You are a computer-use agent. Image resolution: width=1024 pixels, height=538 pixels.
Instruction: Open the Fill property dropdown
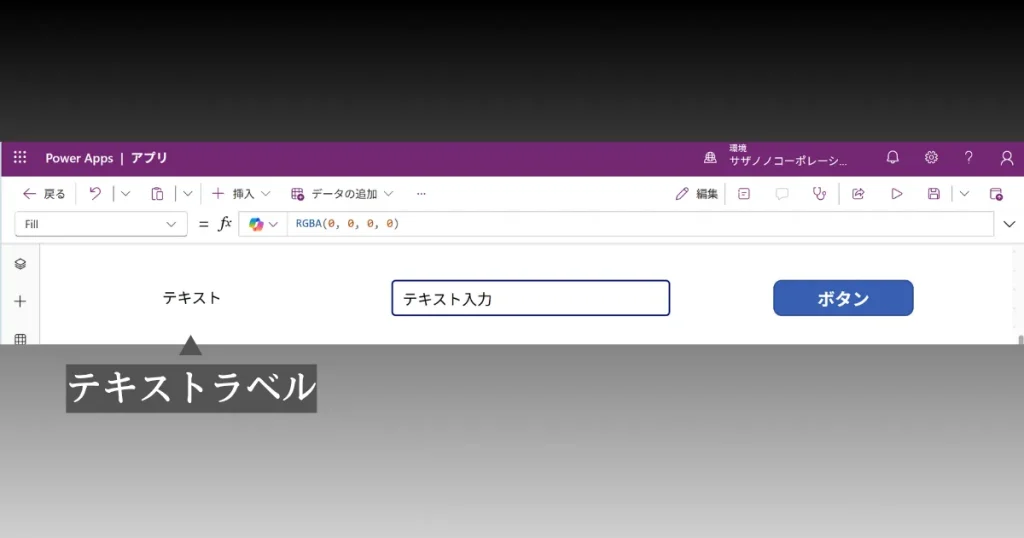pyautogui.click(x=100, y=224)
